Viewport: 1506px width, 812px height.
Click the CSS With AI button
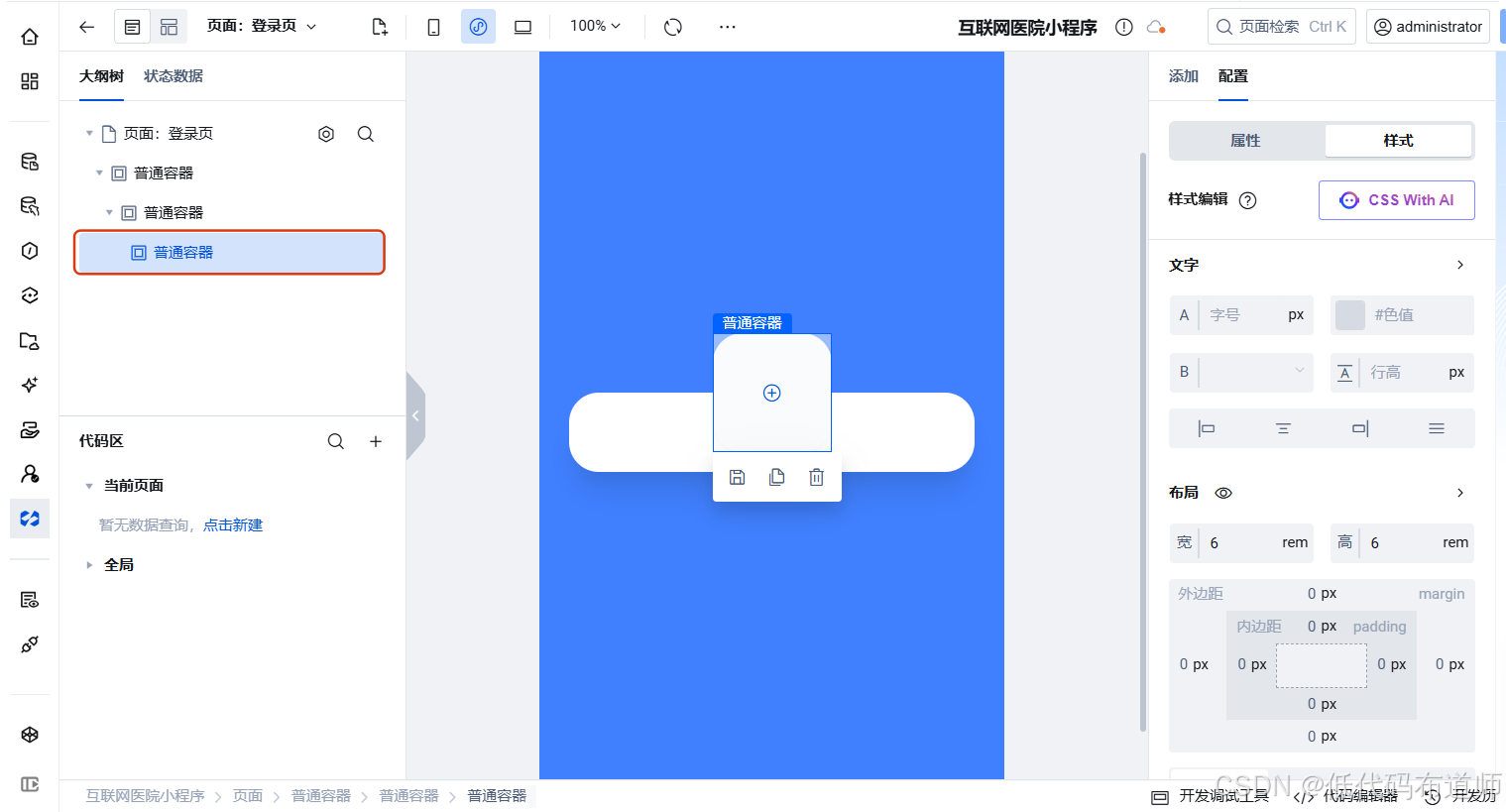pos(1396,200)
